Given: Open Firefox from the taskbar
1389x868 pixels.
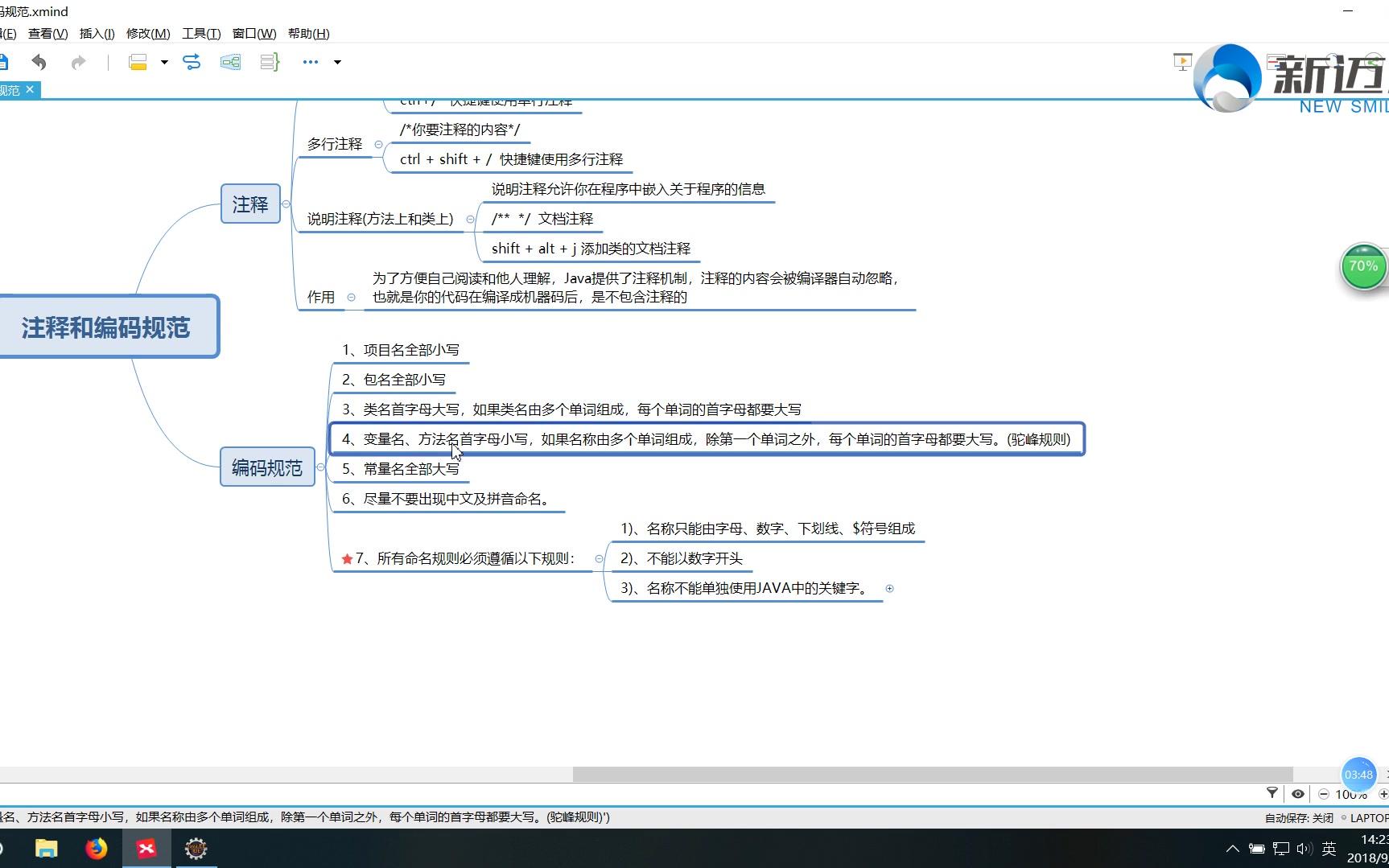Looking at the screenshot, I should click(97, 849).
